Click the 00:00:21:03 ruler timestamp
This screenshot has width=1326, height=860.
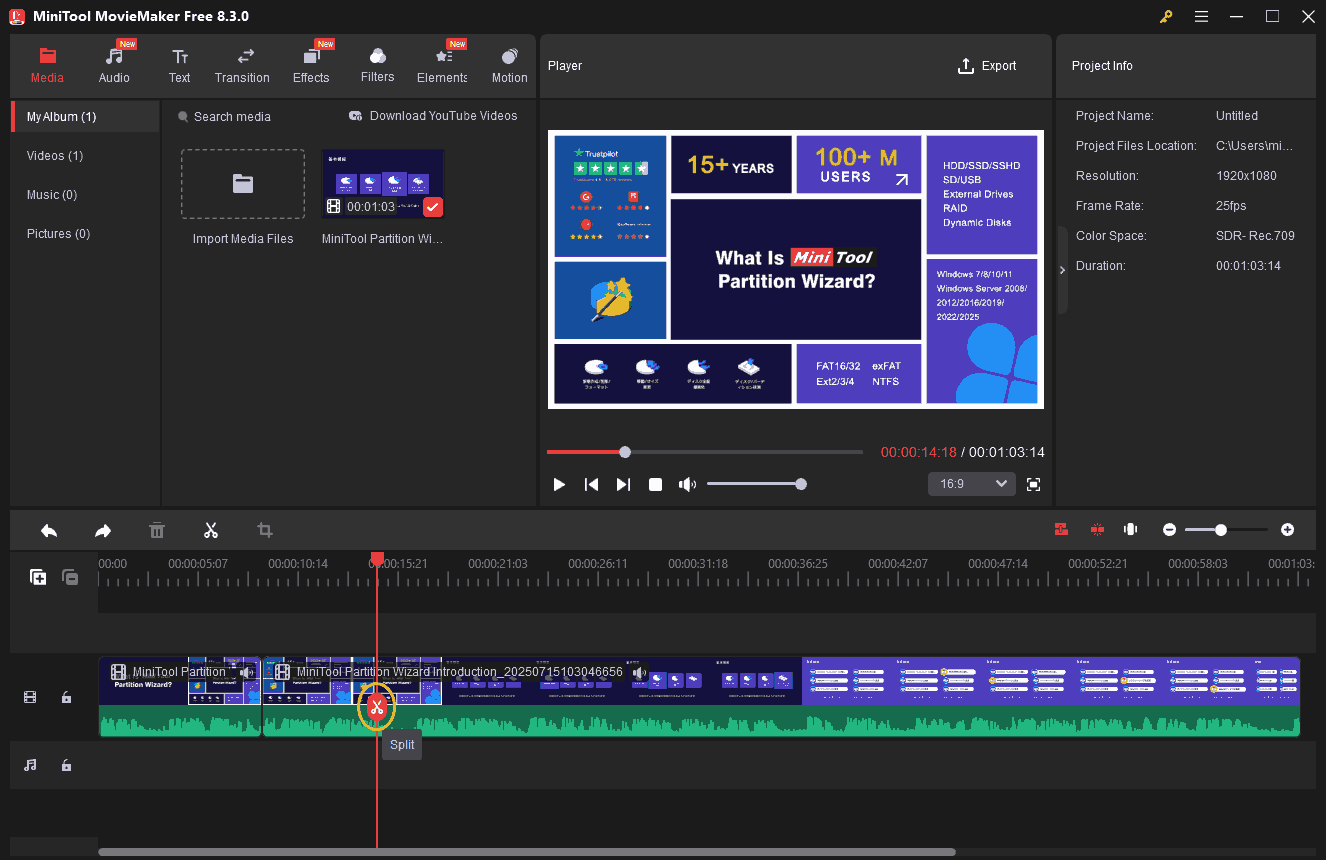(x=498, y=564)
